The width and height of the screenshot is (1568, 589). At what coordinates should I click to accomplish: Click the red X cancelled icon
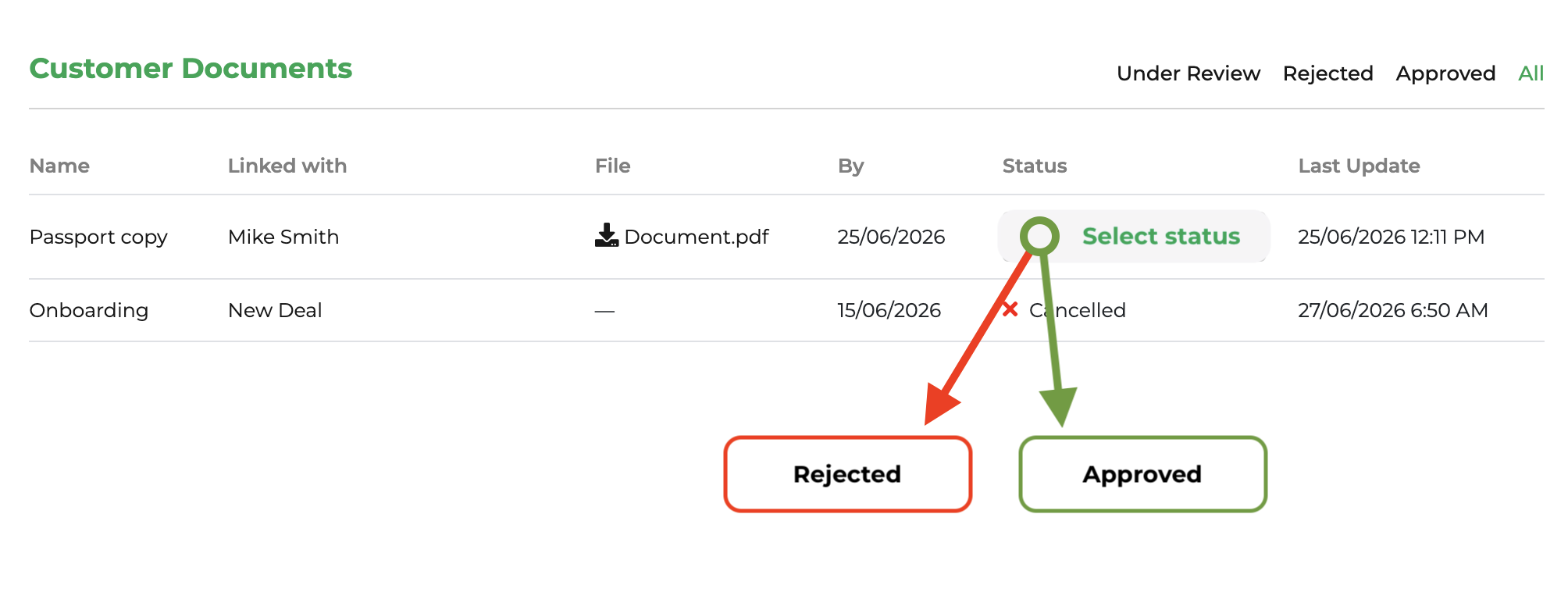pyautogui.click(x=1010, y=309)
